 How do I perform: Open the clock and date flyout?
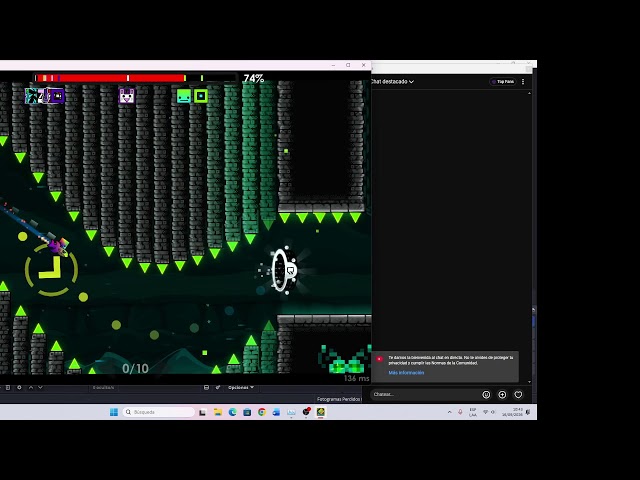point(513,412)
